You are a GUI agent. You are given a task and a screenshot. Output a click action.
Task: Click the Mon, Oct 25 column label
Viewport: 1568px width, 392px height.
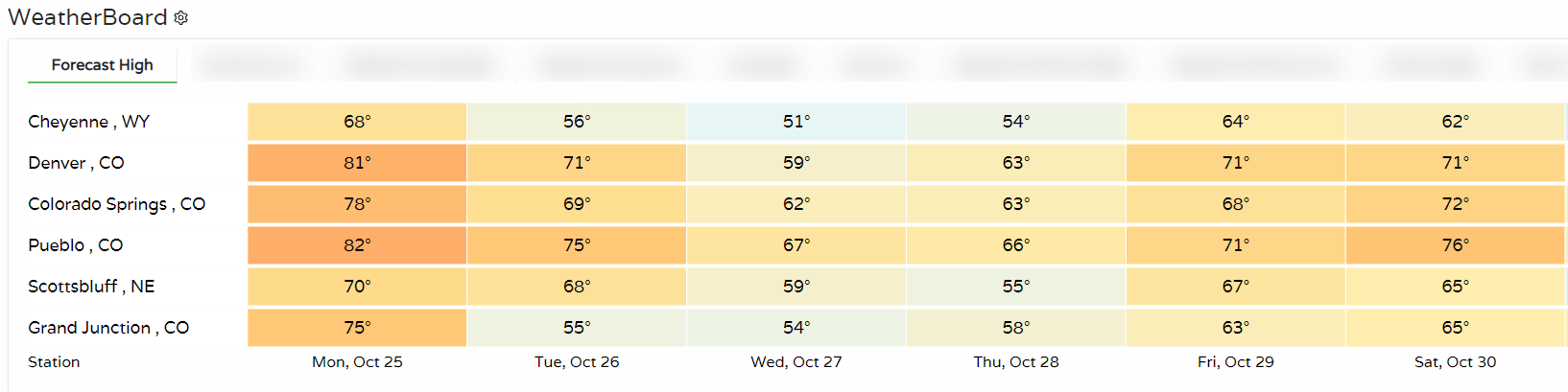click(357, 362)
